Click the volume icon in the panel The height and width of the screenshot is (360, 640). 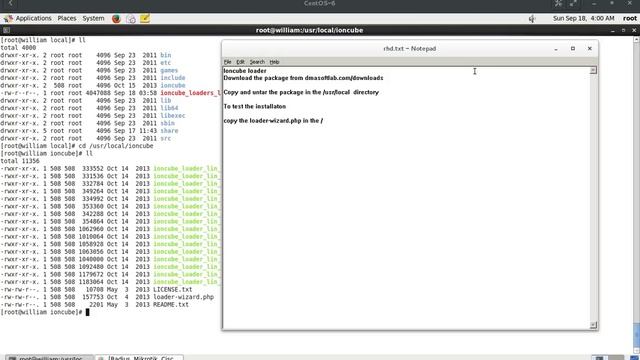tap(531, 18)
